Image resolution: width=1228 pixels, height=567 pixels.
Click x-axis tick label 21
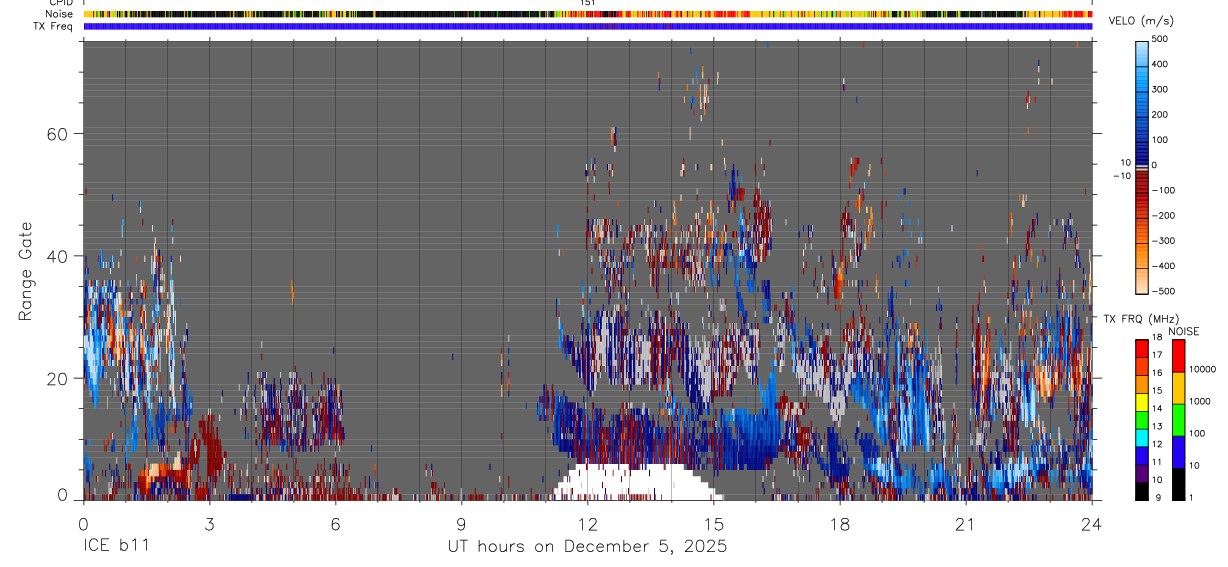(x=965, y=524)
